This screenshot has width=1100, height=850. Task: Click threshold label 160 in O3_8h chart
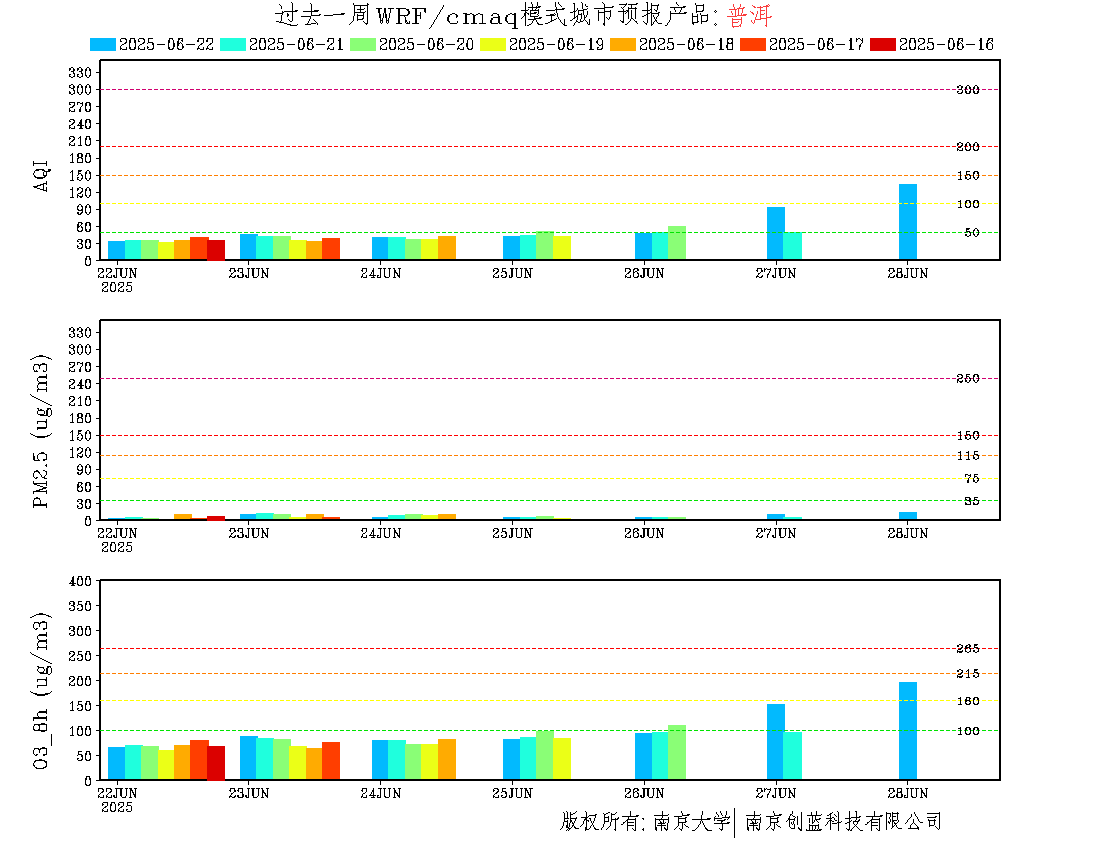(968, 701)
